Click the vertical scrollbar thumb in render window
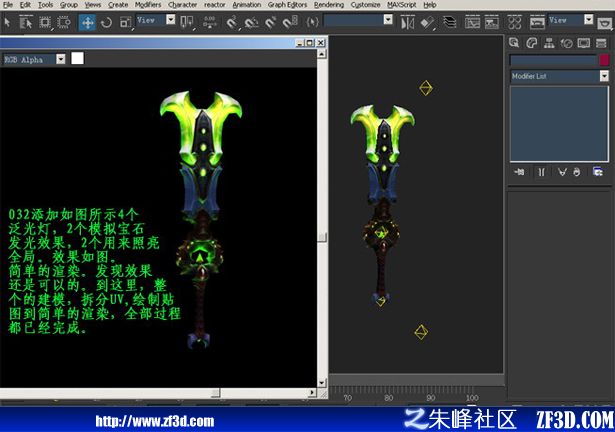 [322, 237]
